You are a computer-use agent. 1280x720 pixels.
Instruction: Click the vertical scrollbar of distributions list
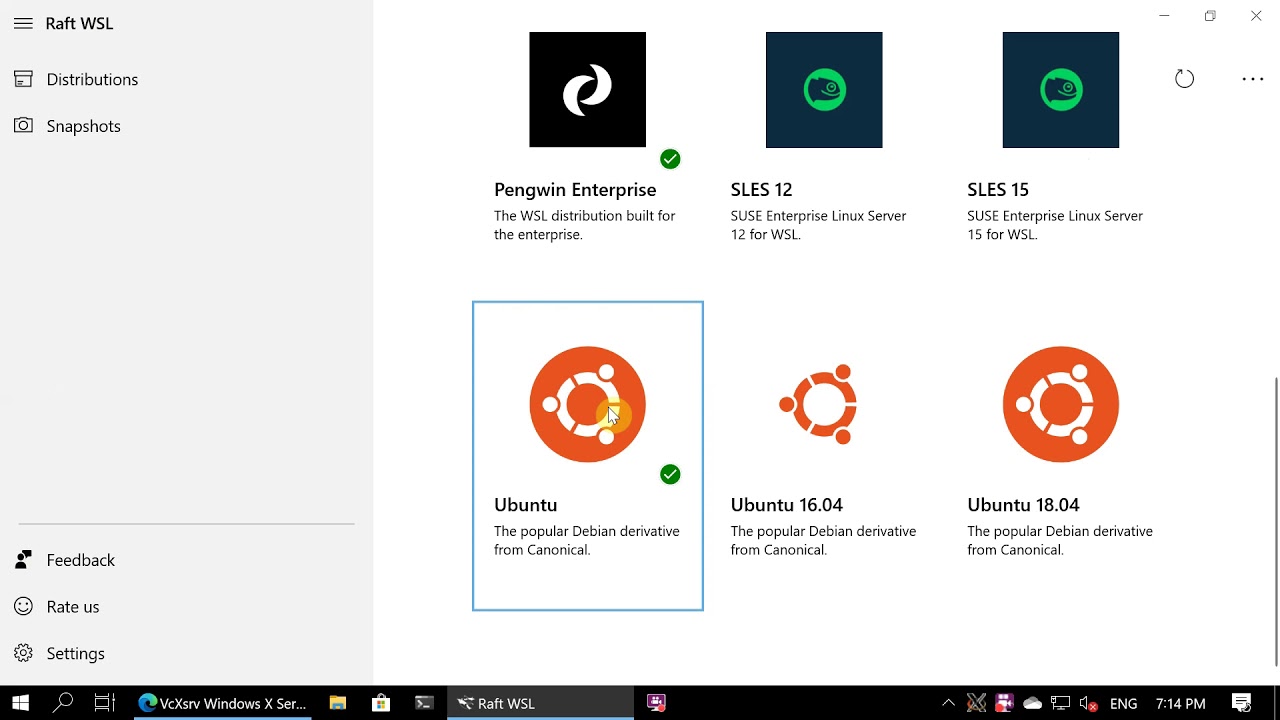click(1275, 521)
